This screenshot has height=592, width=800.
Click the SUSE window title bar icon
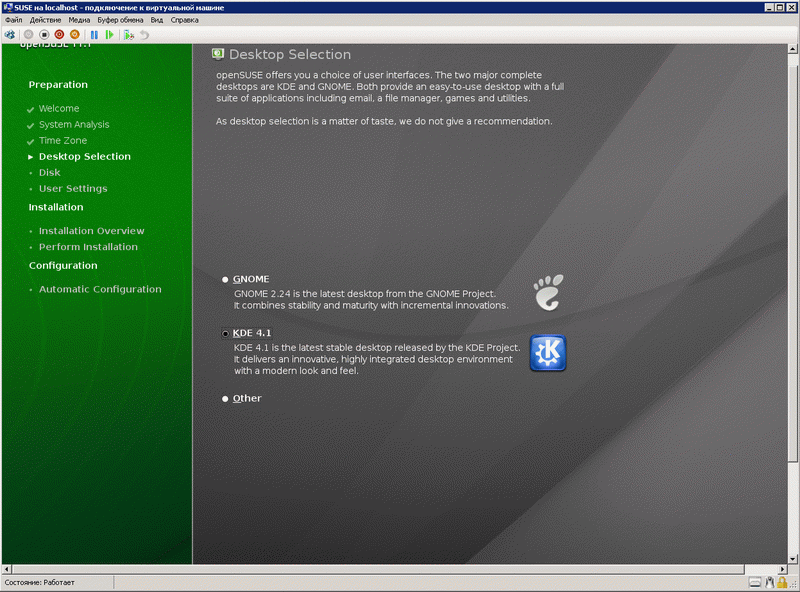8,7
